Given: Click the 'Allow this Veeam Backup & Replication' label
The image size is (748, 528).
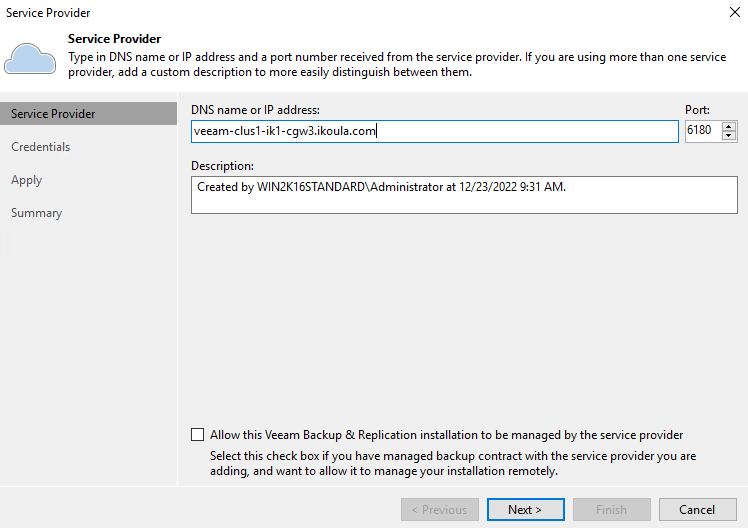Looking at the screenshot, I should coord(447,435).
